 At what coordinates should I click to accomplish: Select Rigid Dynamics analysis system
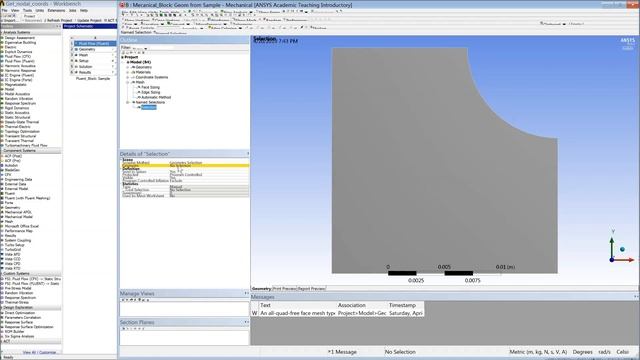point(16,108)
